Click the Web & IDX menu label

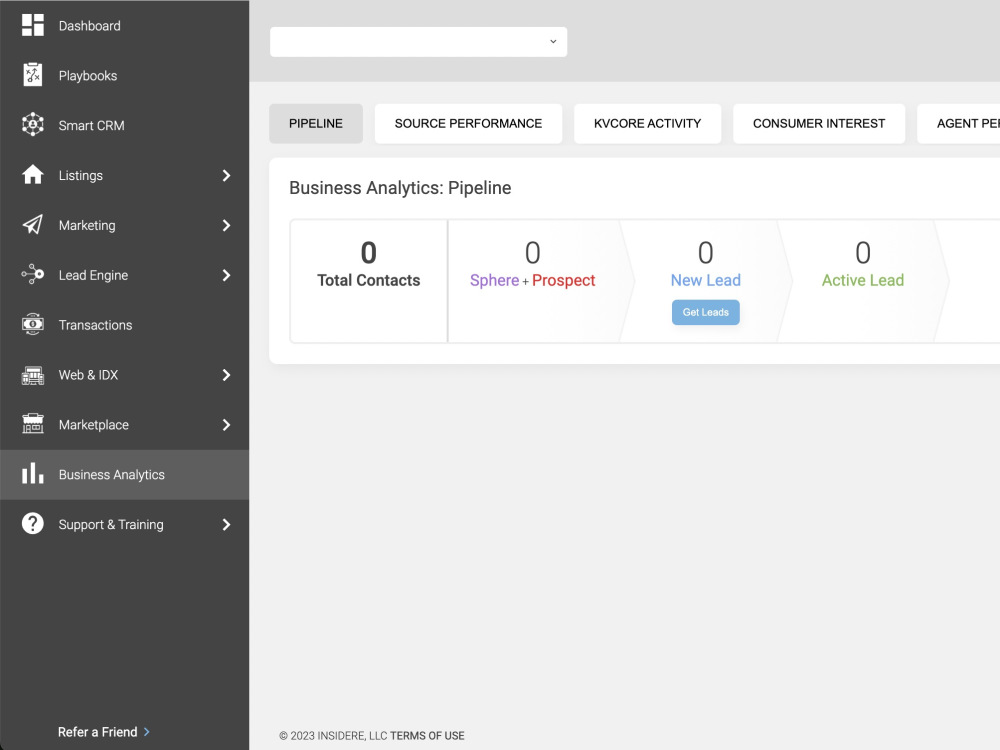tap(88, 375)
